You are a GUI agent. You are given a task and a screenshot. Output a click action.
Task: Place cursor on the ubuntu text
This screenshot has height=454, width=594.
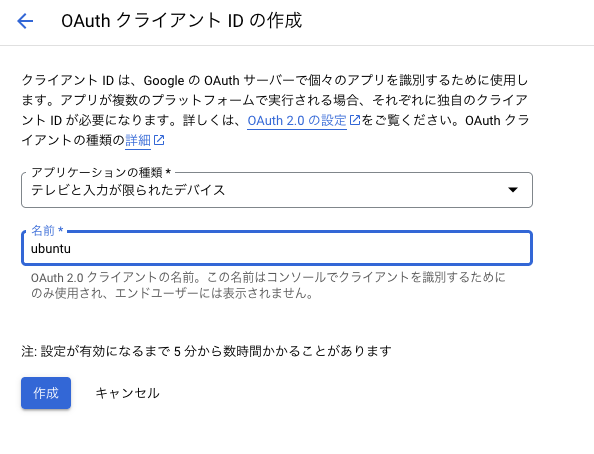click(51, 249)
